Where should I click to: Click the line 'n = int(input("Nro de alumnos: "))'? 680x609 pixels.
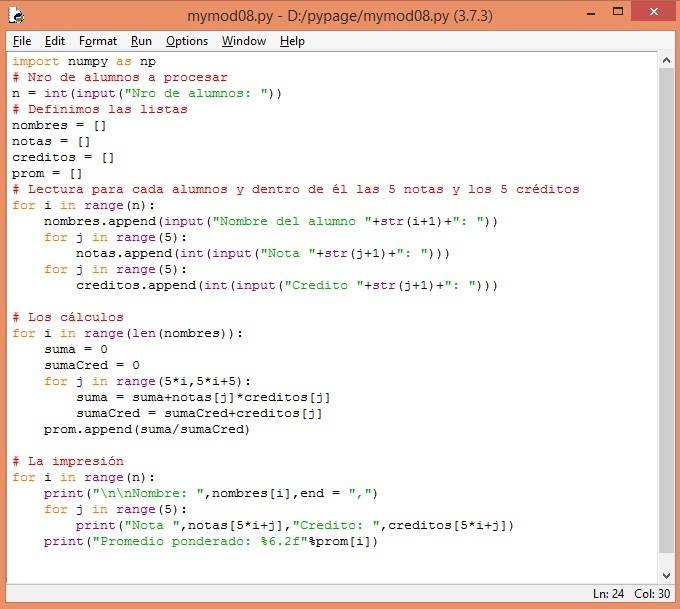[147, 94]
